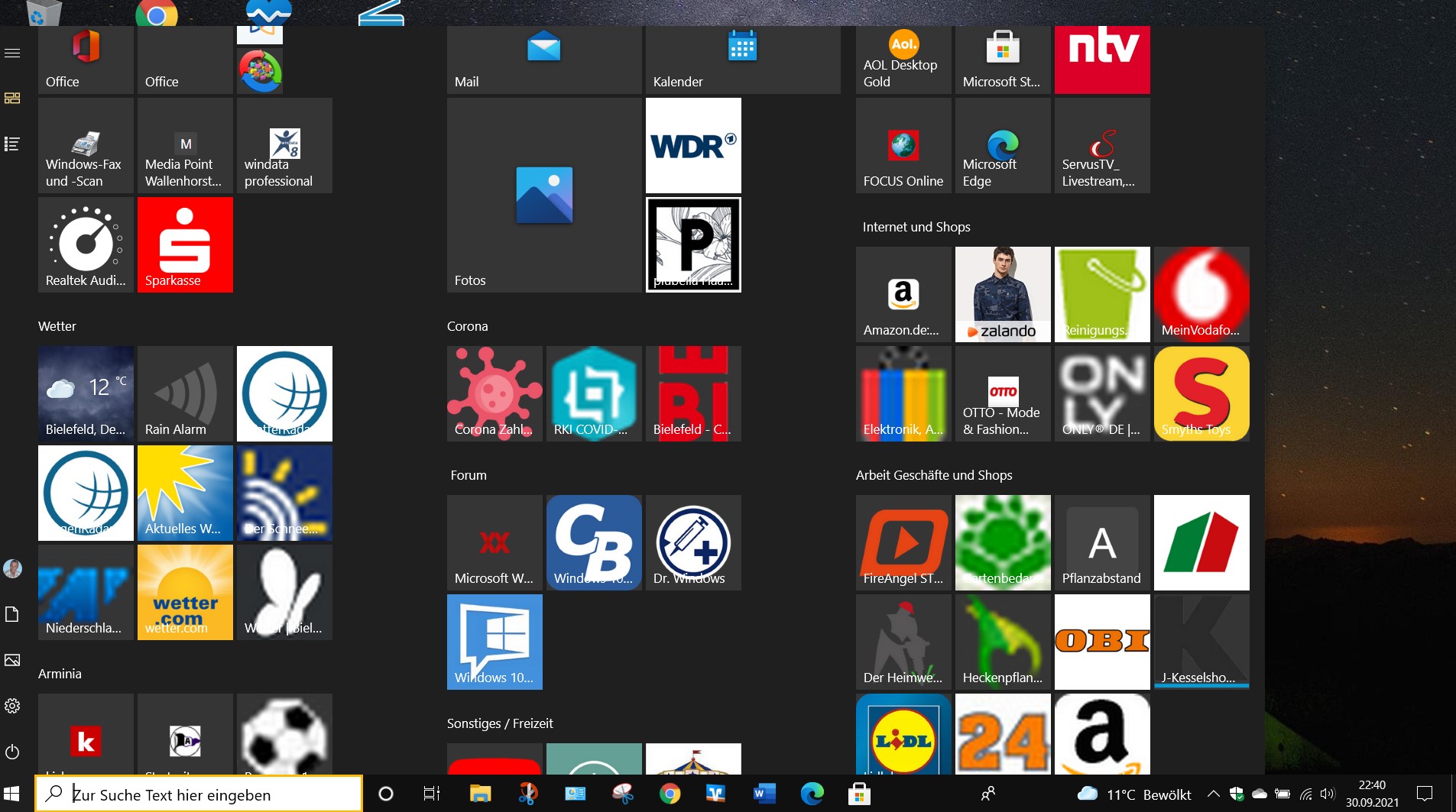Screen dimensions: 1456x812
Task: Open the OBI tile
Action: [x=1102, y=642]
